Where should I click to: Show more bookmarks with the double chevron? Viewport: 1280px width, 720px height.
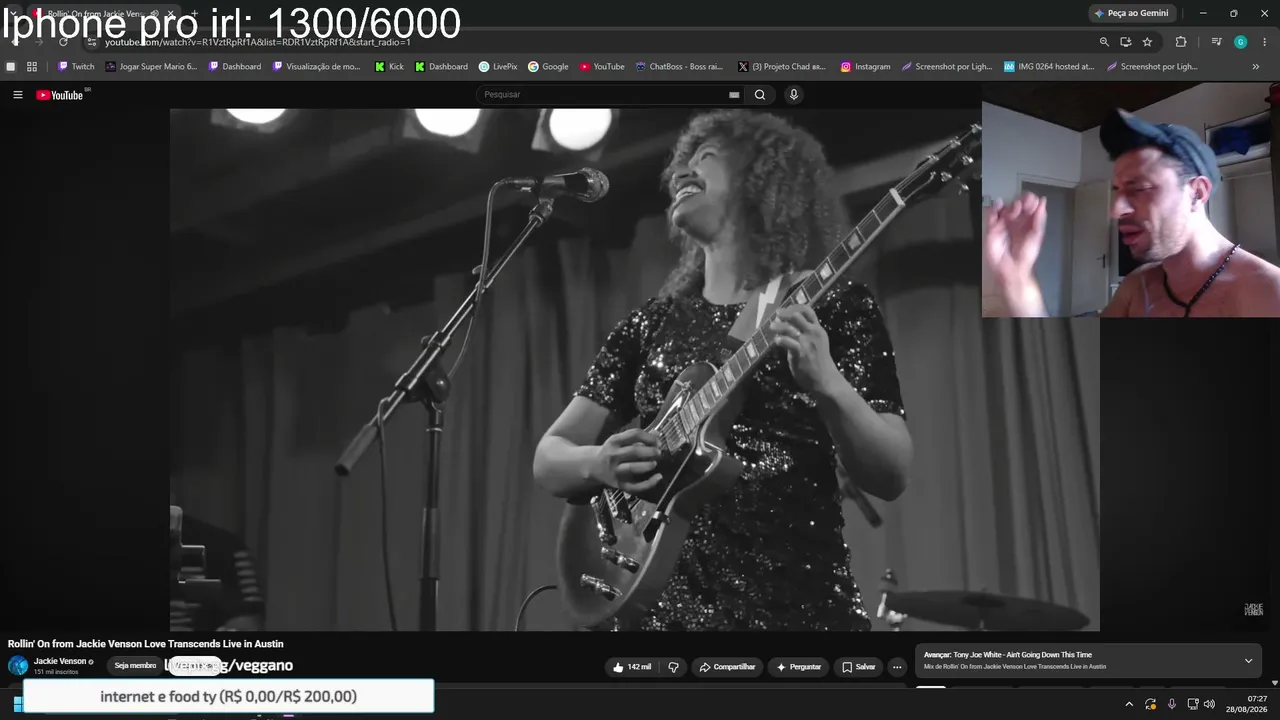[1256, 67]
